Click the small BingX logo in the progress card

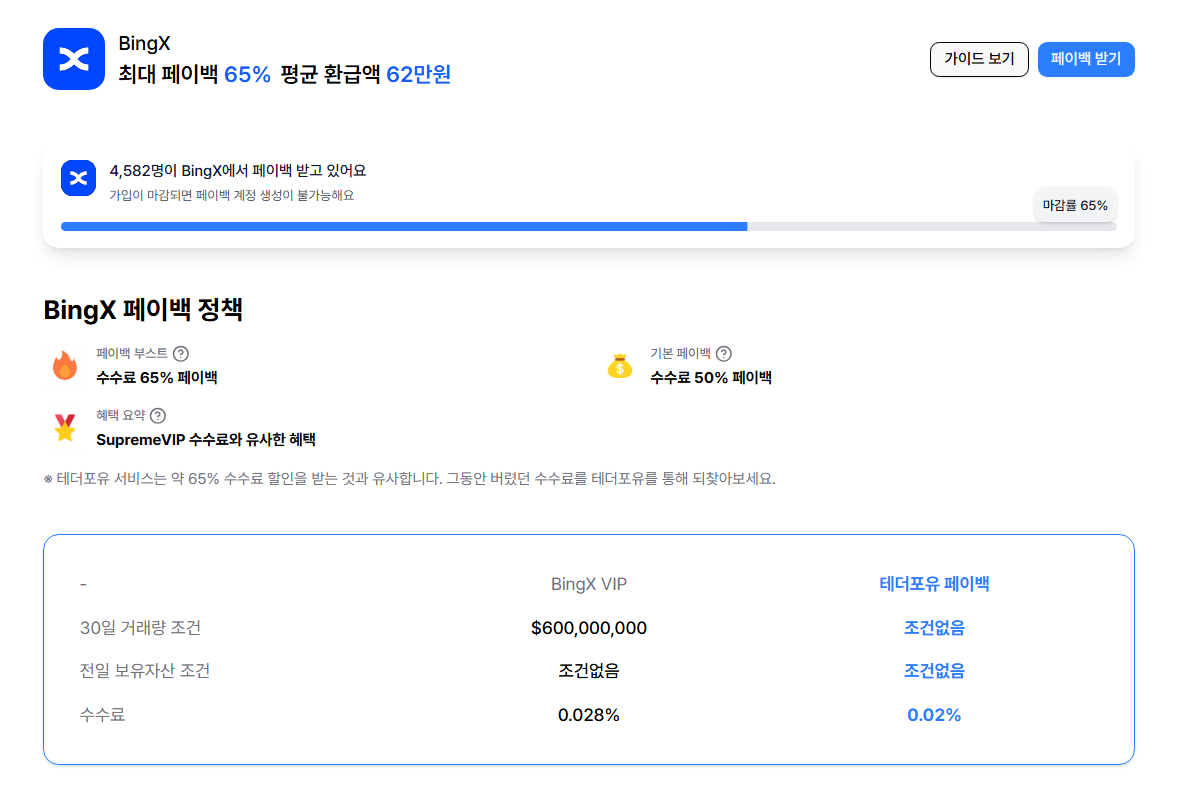(78, 177)
